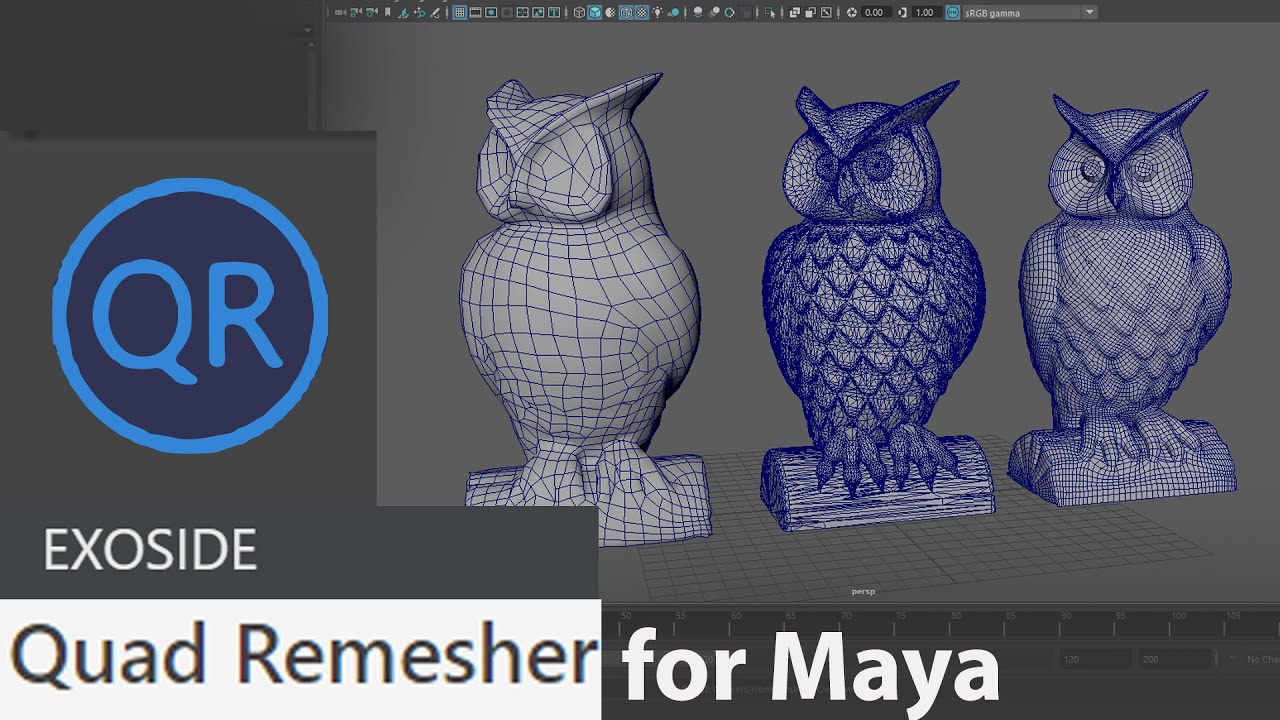
Task: Toggle use all lights bulb icon
Action: coord(657,13)
